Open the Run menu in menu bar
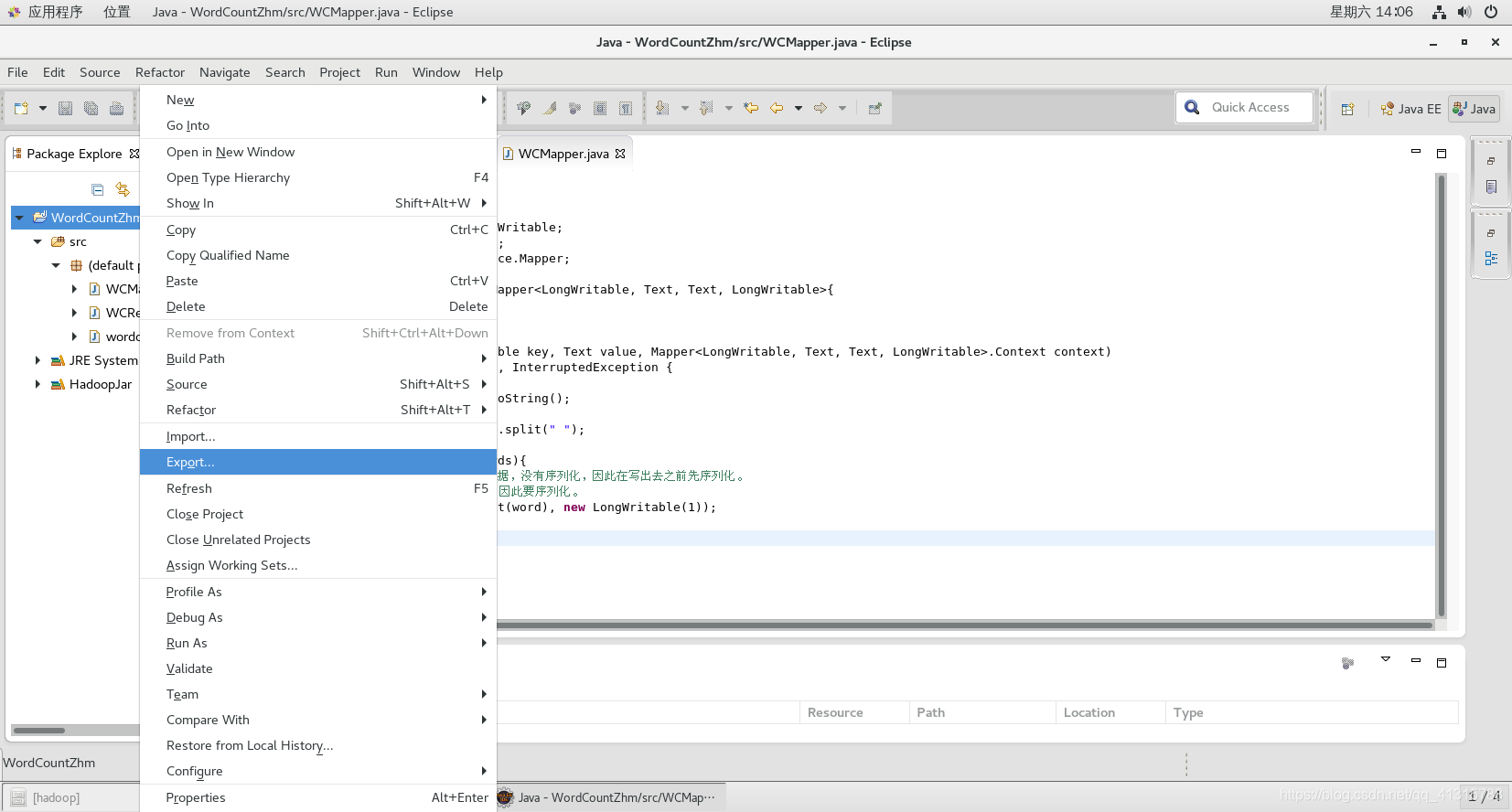 tap(386, 72)
